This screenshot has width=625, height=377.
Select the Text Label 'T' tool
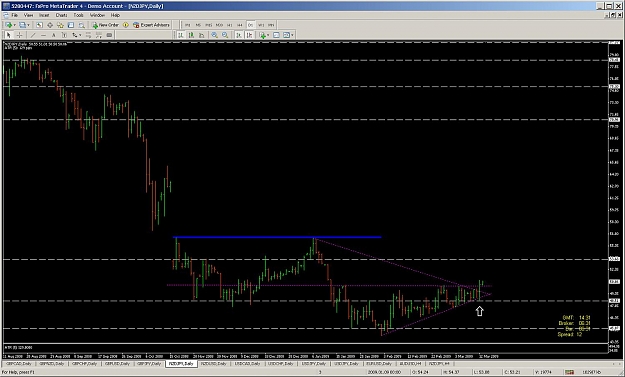[64, 35]
